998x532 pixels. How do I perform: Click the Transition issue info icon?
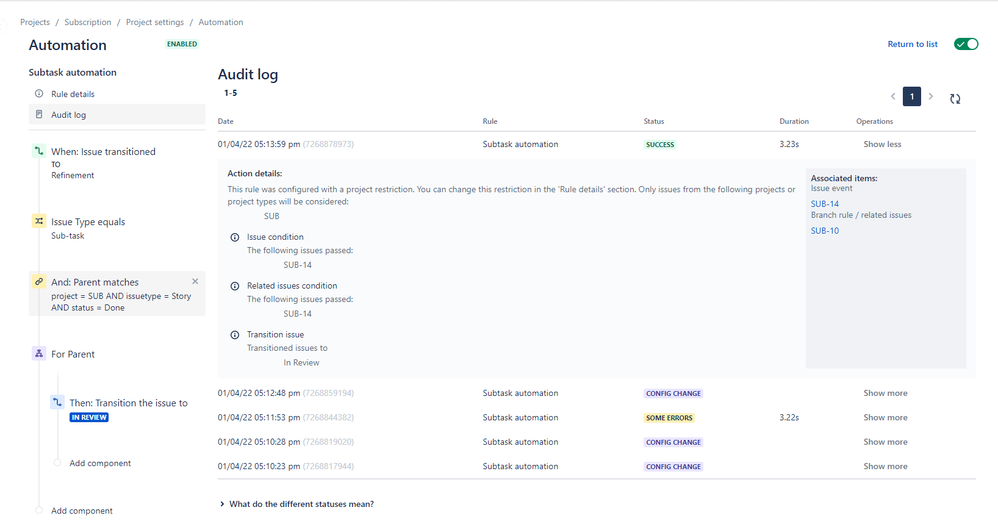[x=235, y=335]
